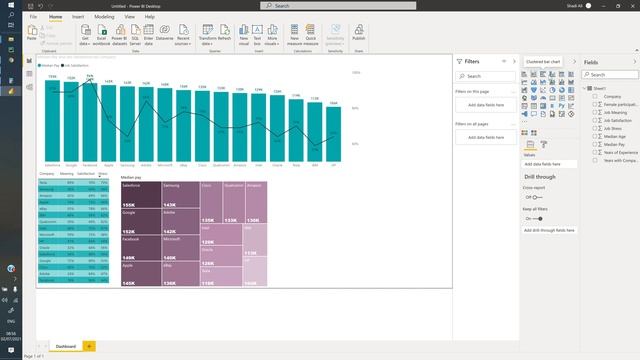Insert the Q&A visual
This screenshot has width=640, height=360.
click(x=533, y=114)
